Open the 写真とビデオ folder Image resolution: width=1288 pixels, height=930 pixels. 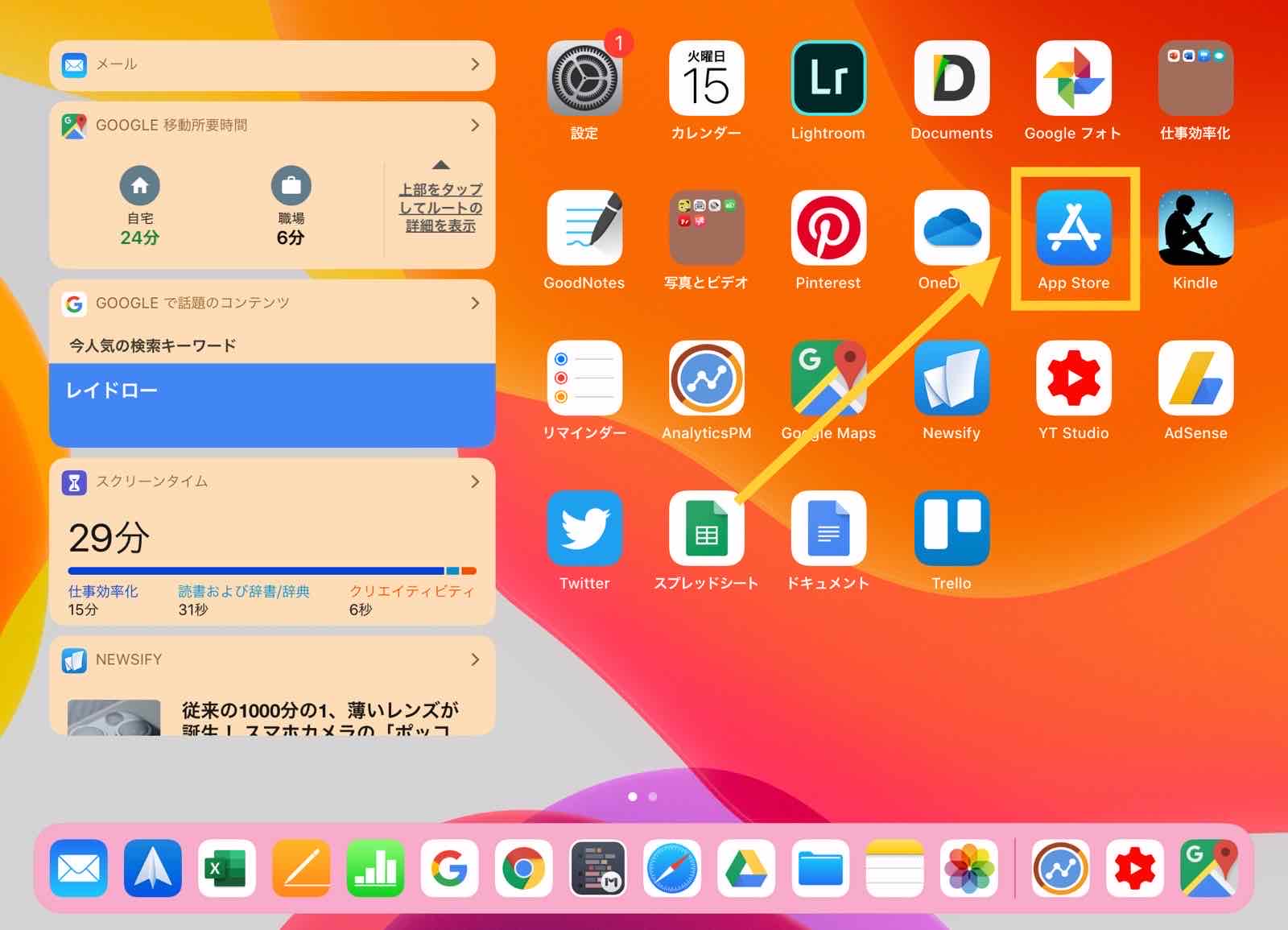(706, 228)
